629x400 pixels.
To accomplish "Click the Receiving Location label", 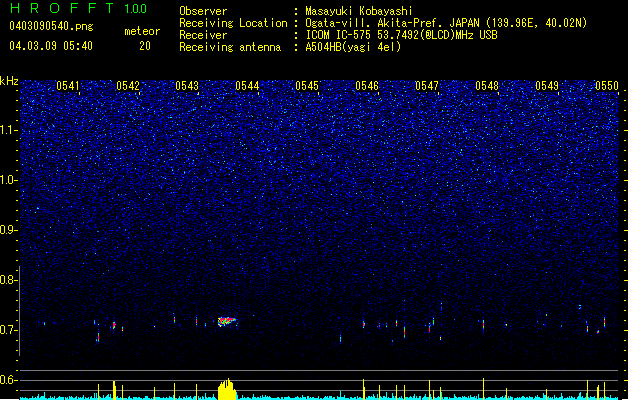I will click(233, 23).
